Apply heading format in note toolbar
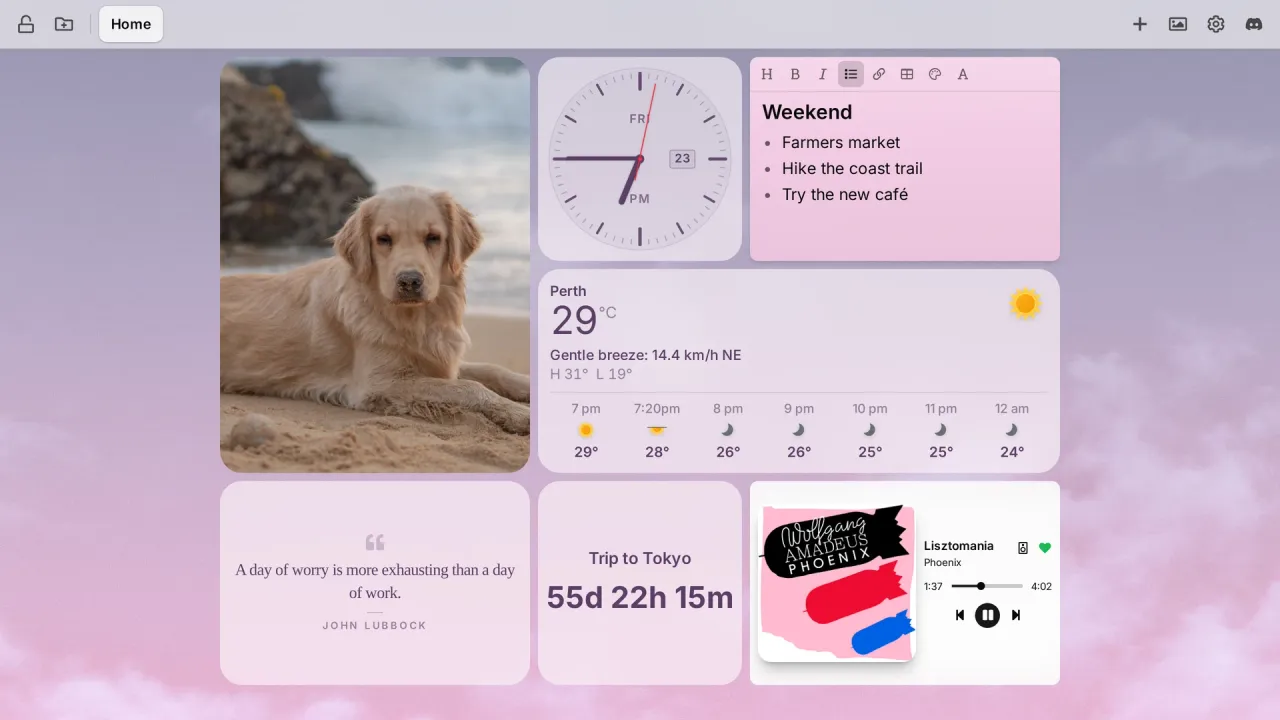 [x=767, y=74]
